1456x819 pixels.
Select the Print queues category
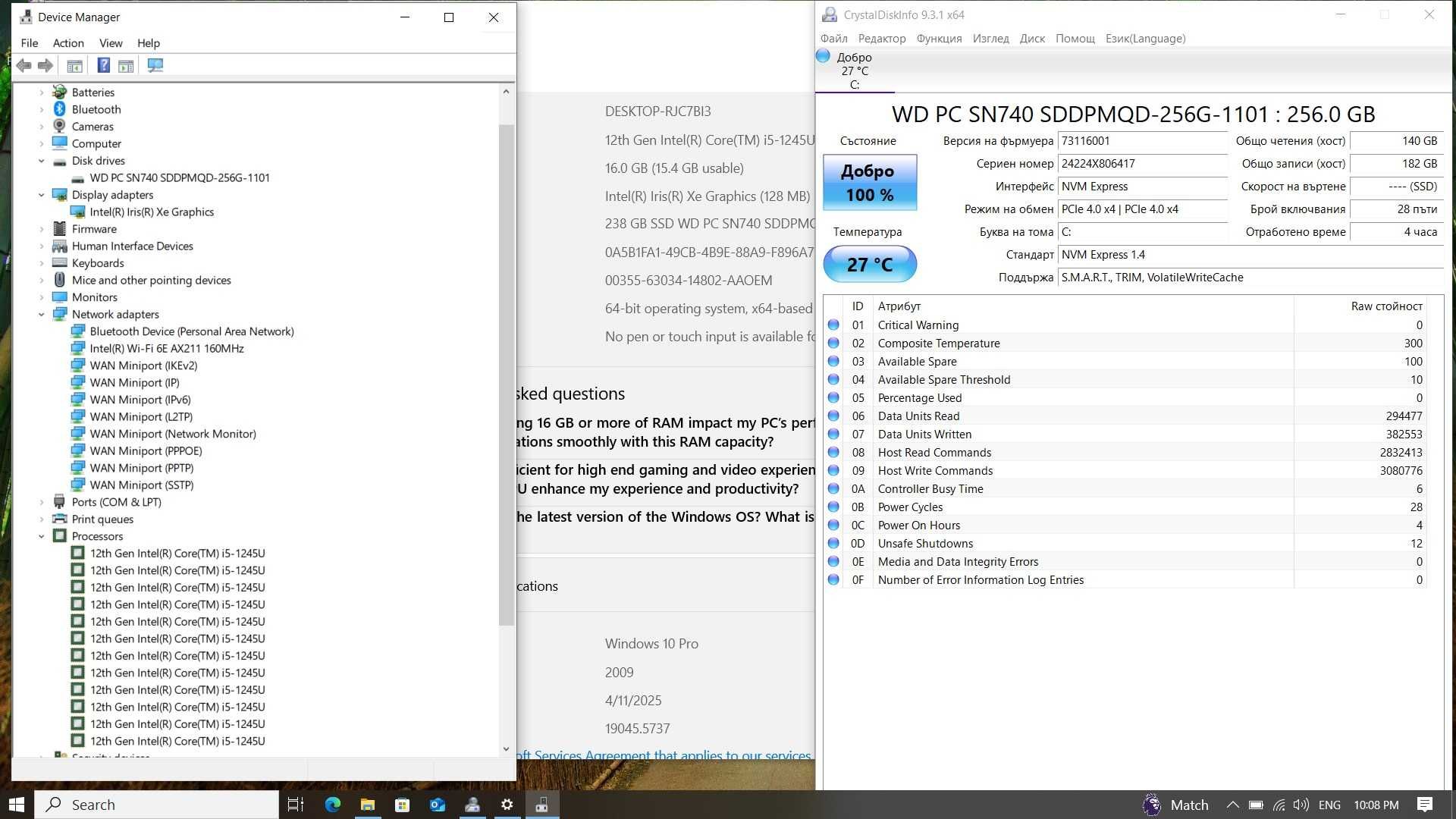pyautogui.click(x=102, y=519)
